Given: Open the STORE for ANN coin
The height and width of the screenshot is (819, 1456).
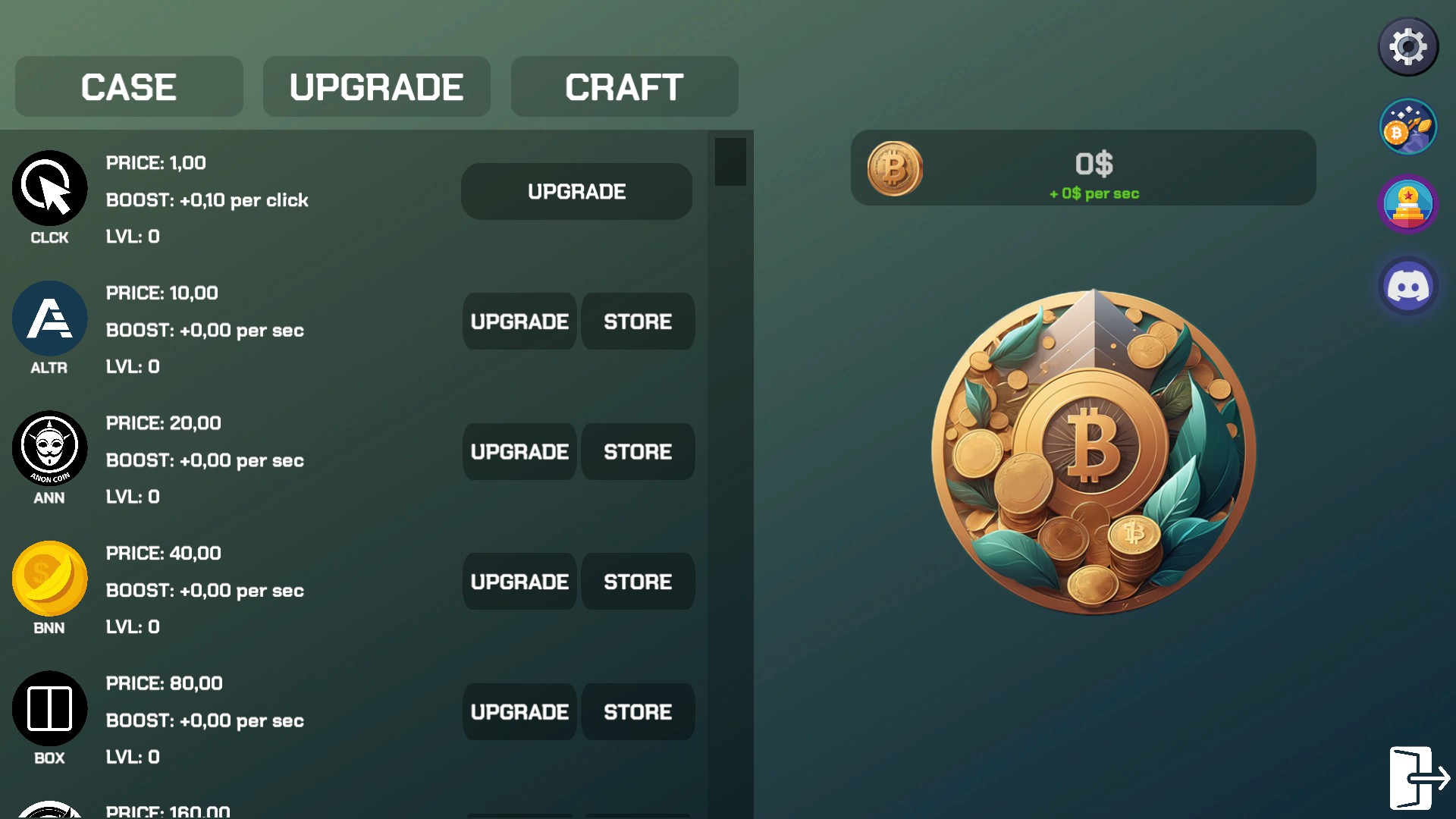Looking at the screenshot, I should 638,452.
